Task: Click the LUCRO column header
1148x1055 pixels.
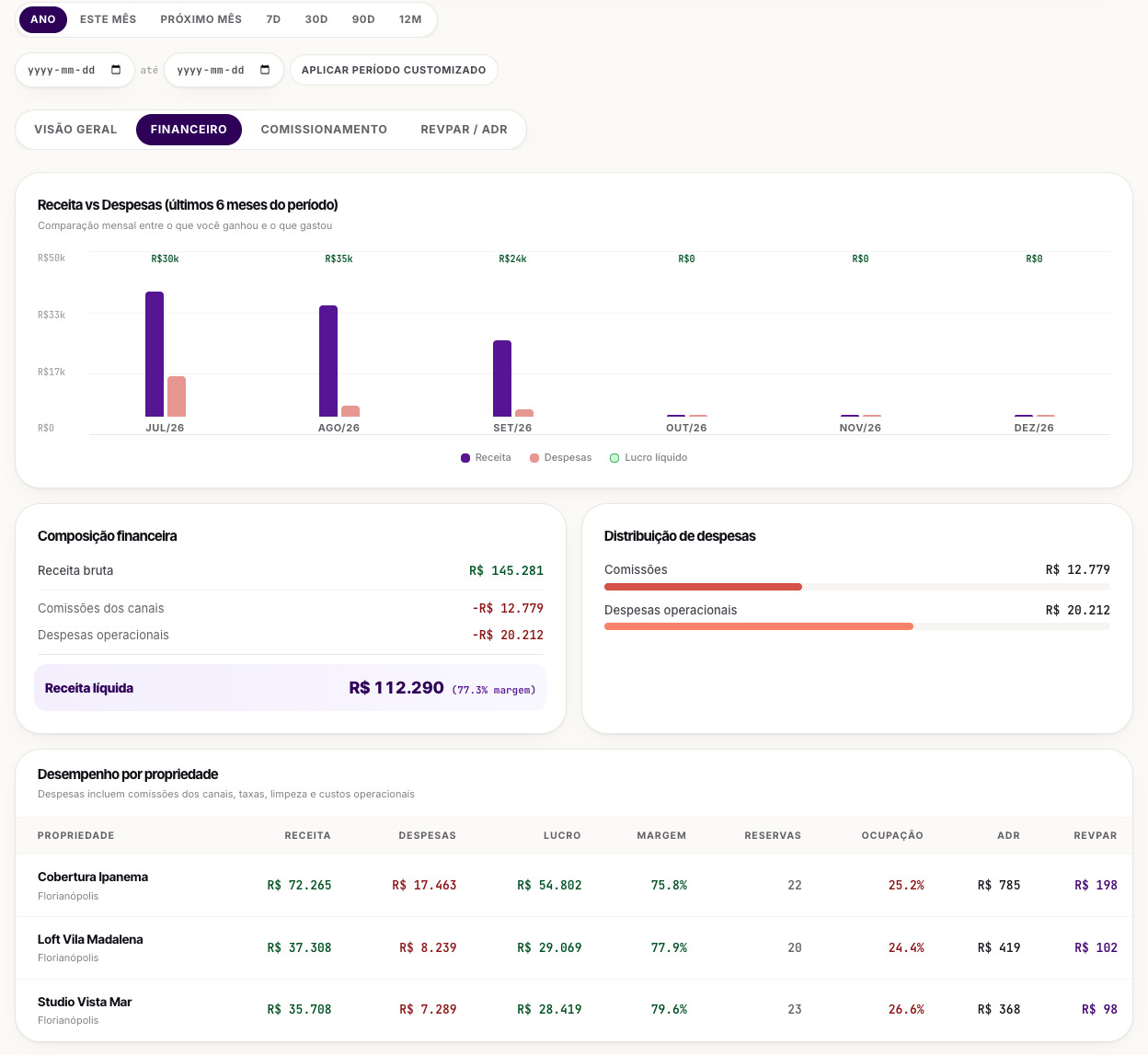Action: 562,835
